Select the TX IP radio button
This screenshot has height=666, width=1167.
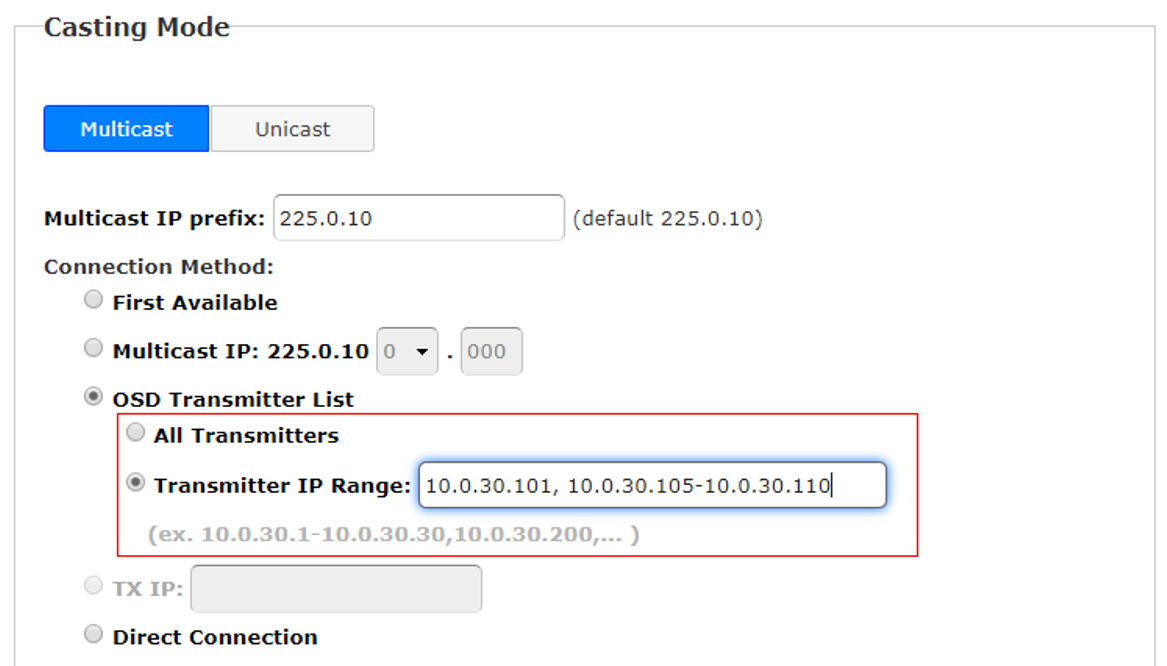pyautogui.click(x=93, y=587)
